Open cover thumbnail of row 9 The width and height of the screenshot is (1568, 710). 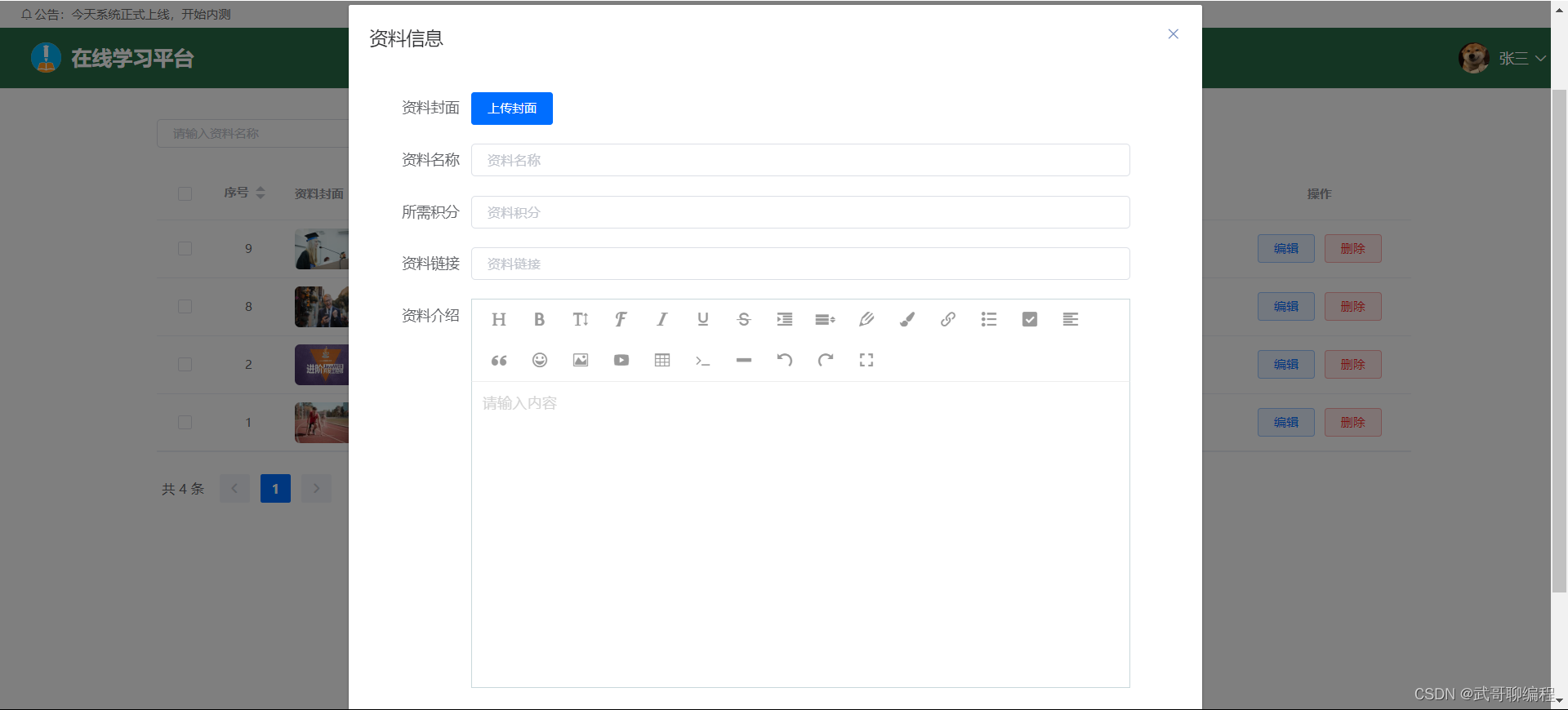[x=322, y=249]
